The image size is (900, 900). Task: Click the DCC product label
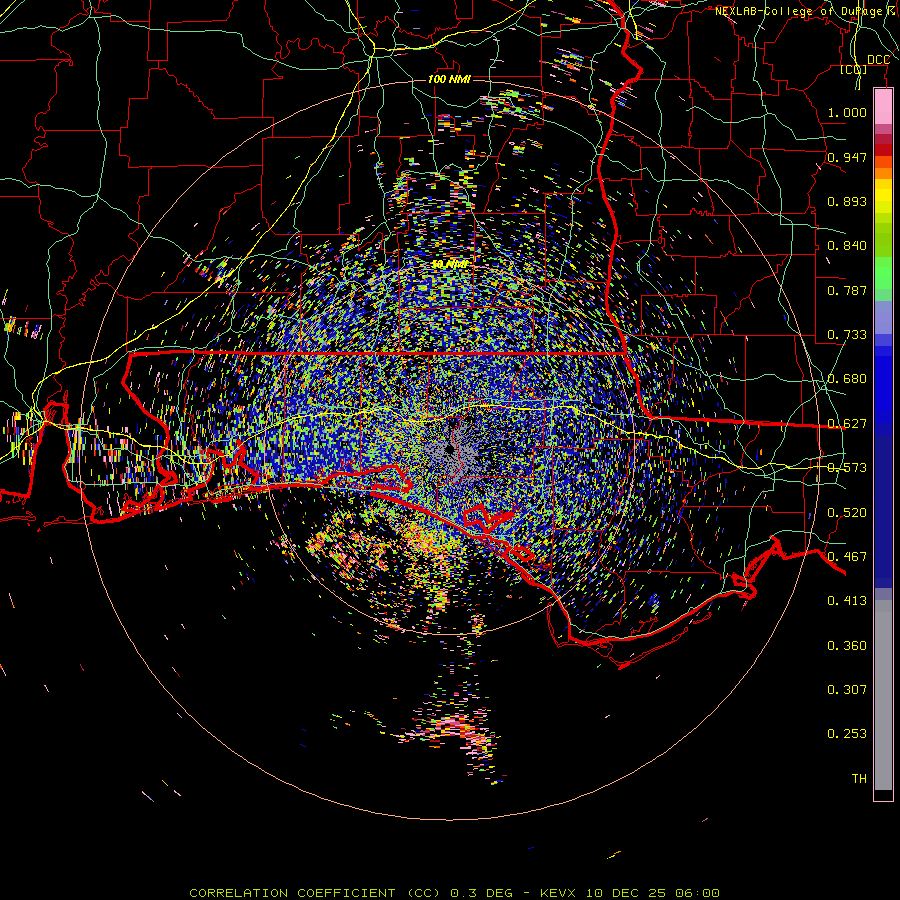tap(878, 60)
